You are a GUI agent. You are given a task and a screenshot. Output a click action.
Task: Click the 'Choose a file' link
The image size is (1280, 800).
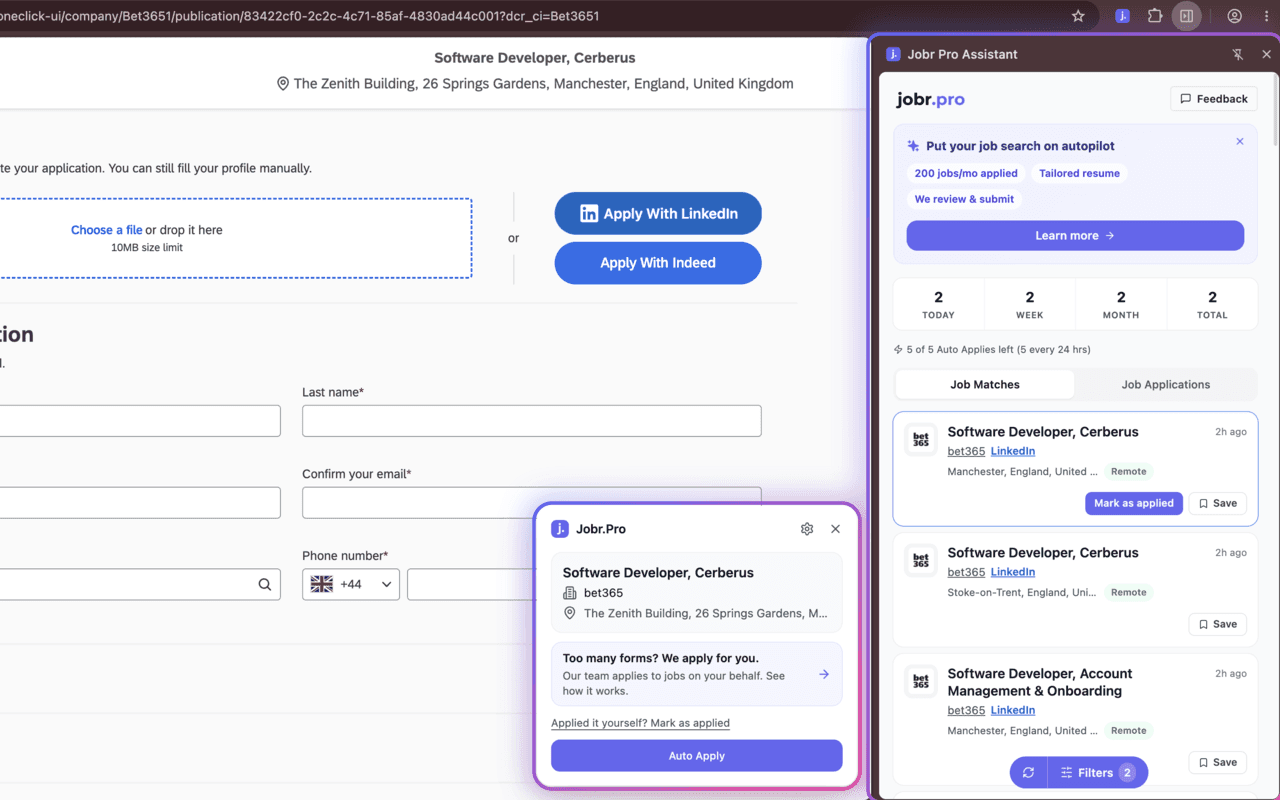(x=106, y=230)
